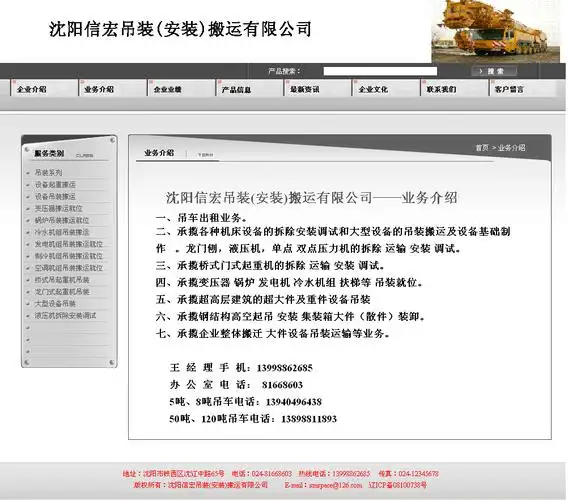This screenshot has height=500, width=568.
Task: Click the phone number 13998862685 in the content
Action: tap(285, 368)
